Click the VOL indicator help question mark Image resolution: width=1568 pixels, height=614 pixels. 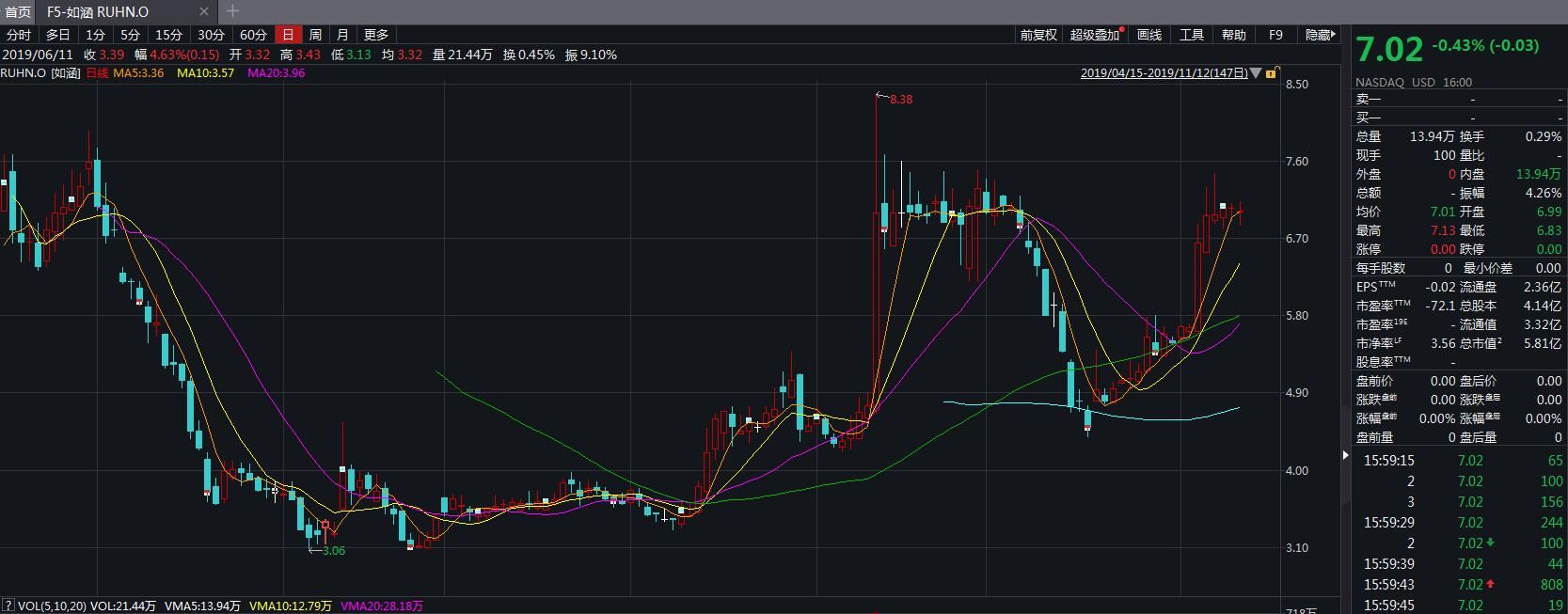(8, 606)
